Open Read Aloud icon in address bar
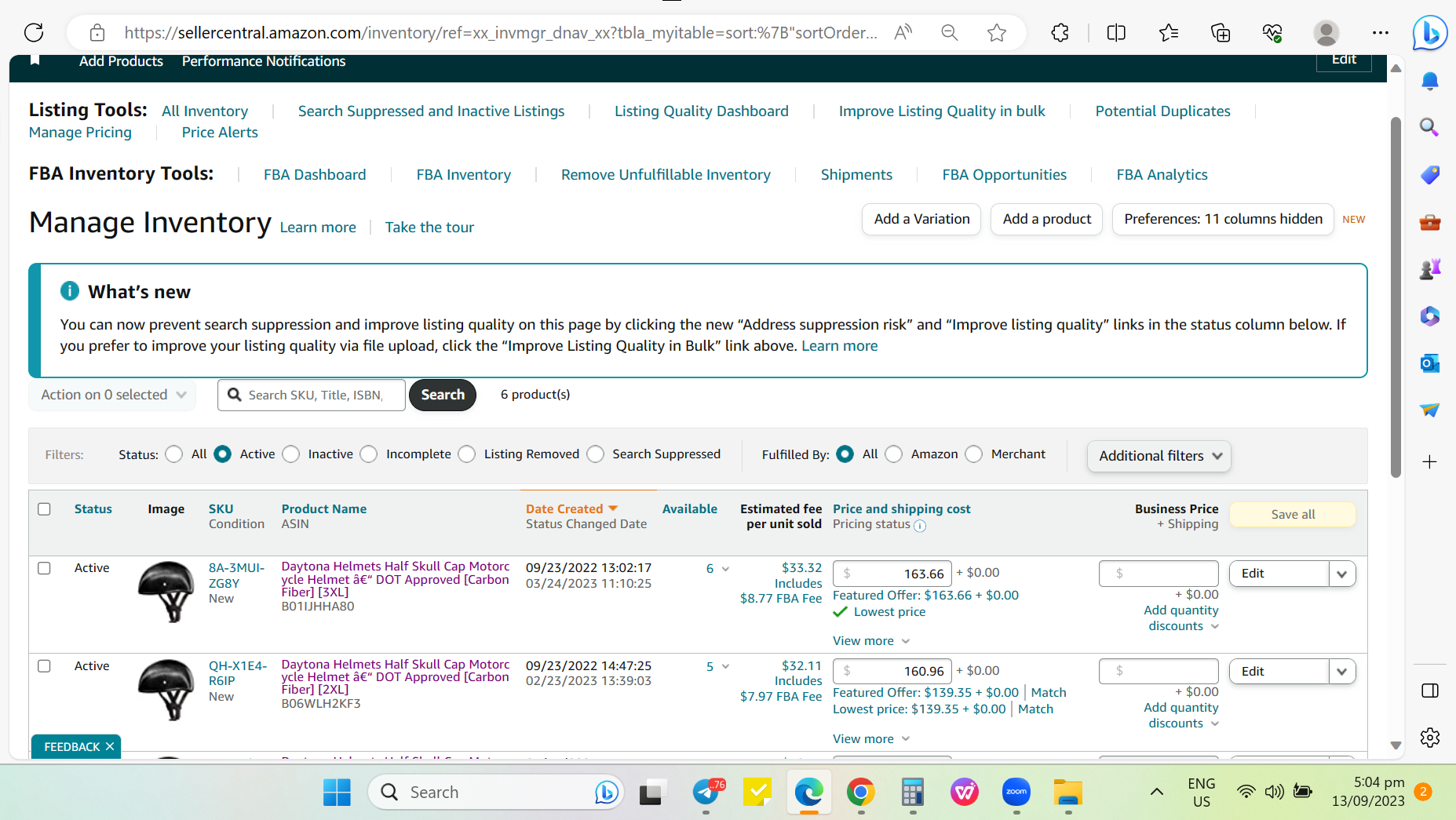This screenshot has width=1456, height=820. (903, 32)
